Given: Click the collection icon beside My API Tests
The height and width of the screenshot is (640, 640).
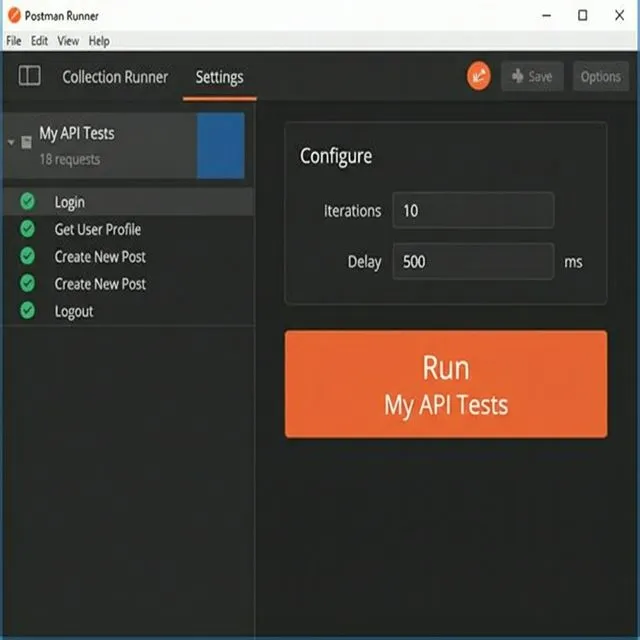Looking at the screenshot, I should tap(26, 143).
